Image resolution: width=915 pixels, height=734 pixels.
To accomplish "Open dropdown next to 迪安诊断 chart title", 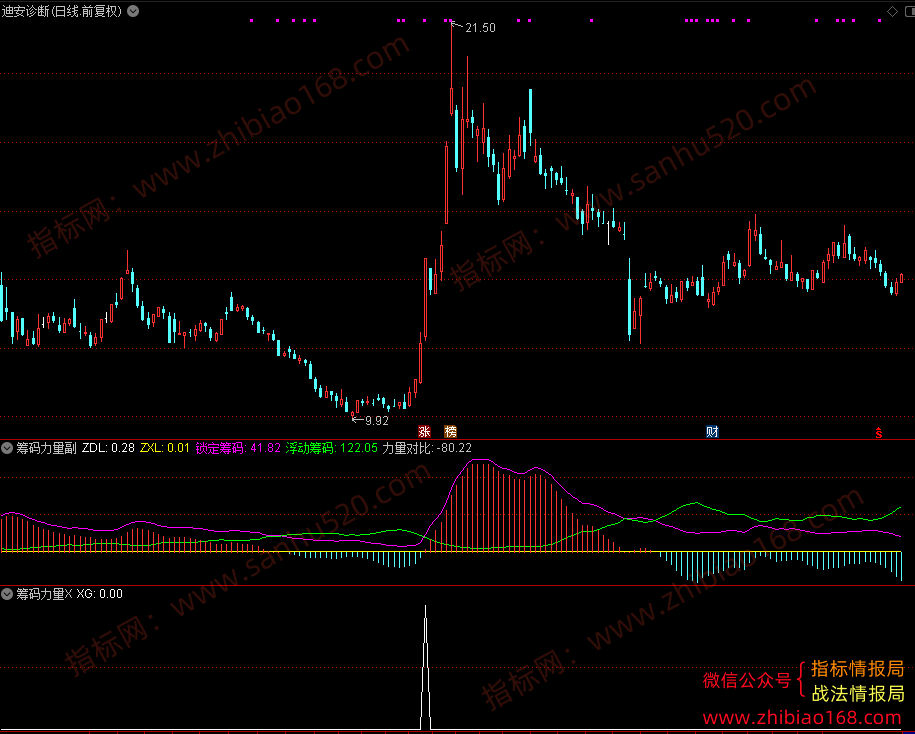I will (x=133, y=11).
